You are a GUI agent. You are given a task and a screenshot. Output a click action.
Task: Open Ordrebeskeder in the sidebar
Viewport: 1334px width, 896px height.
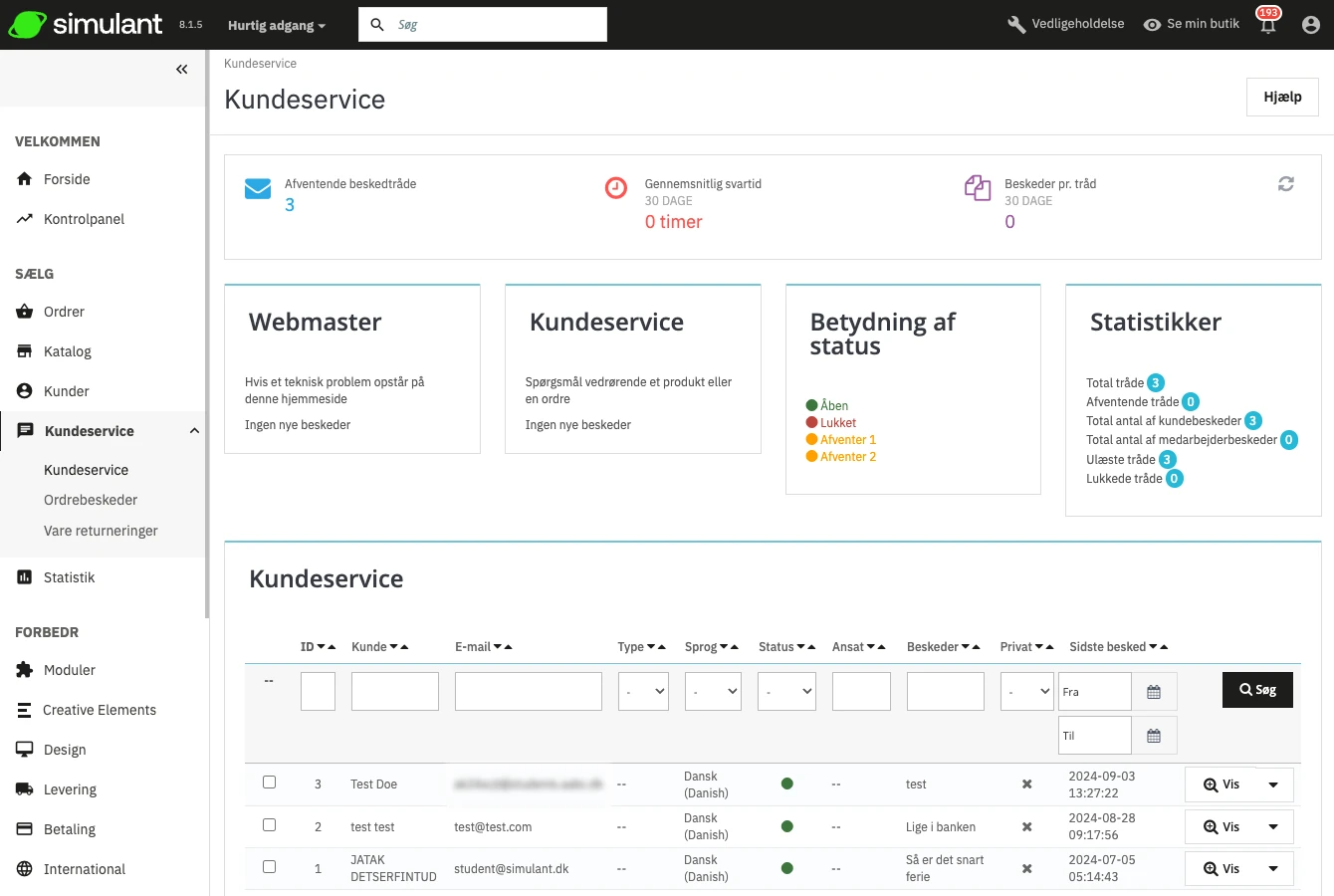click(91, 500)
